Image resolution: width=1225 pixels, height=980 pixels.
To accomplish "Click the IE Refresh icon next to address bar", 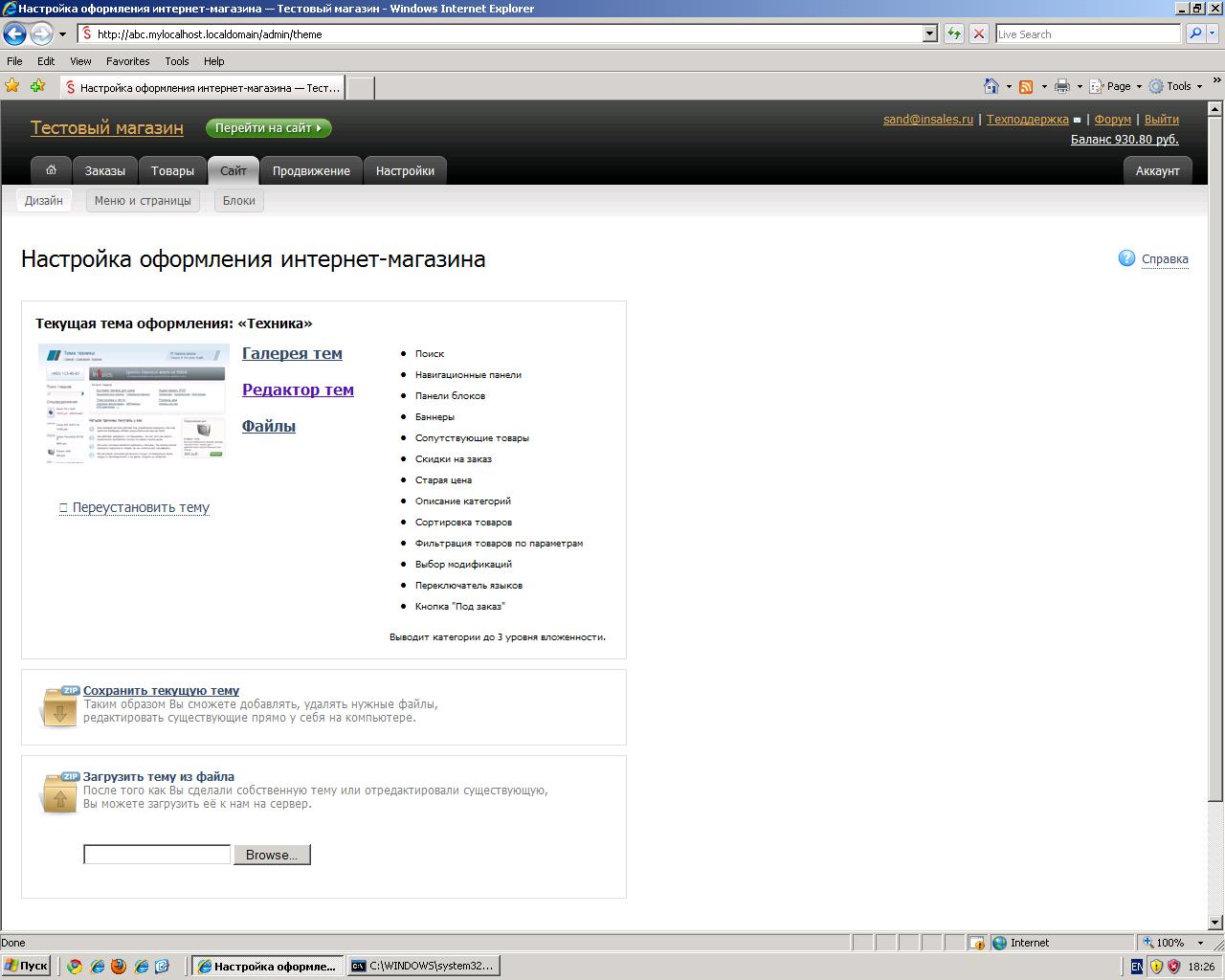I will 954,33.
